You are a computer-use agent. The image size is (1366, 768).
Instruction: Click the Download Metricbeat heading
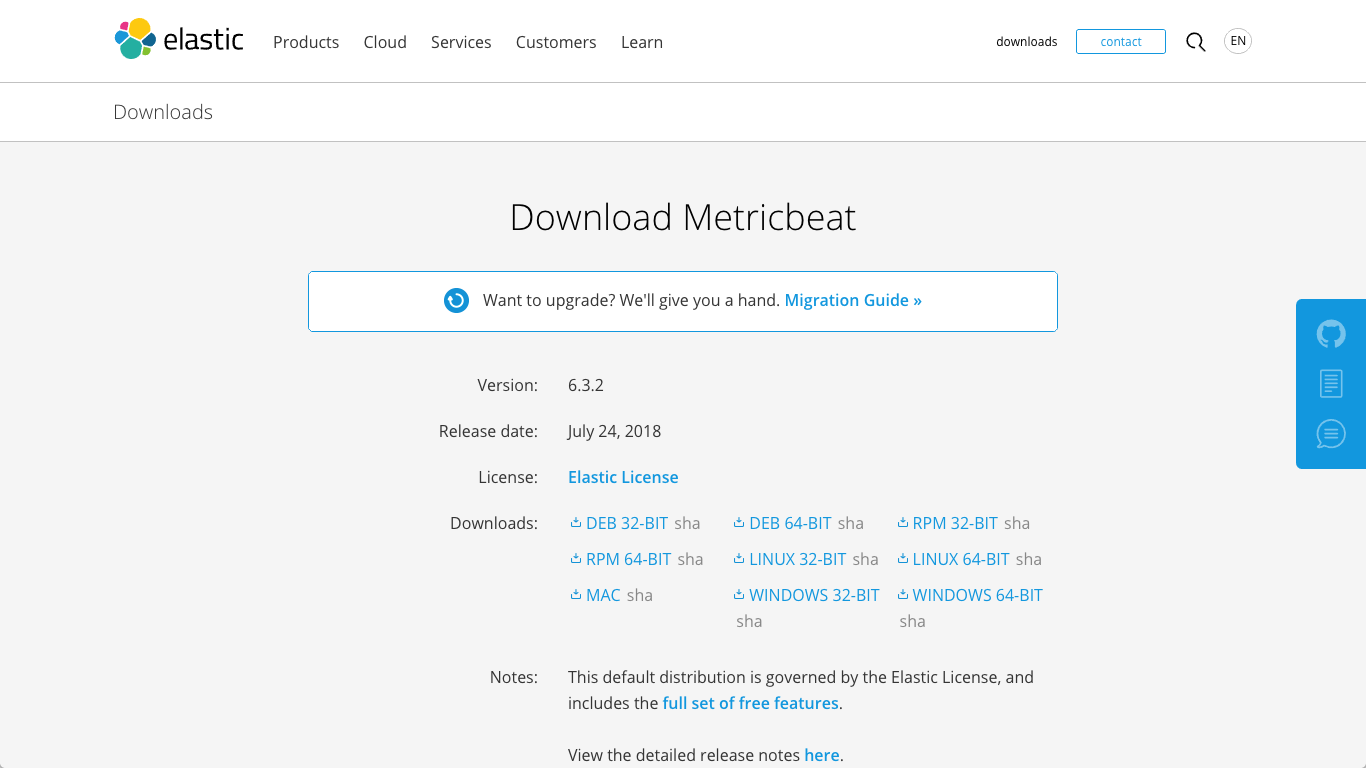point(683,217)
